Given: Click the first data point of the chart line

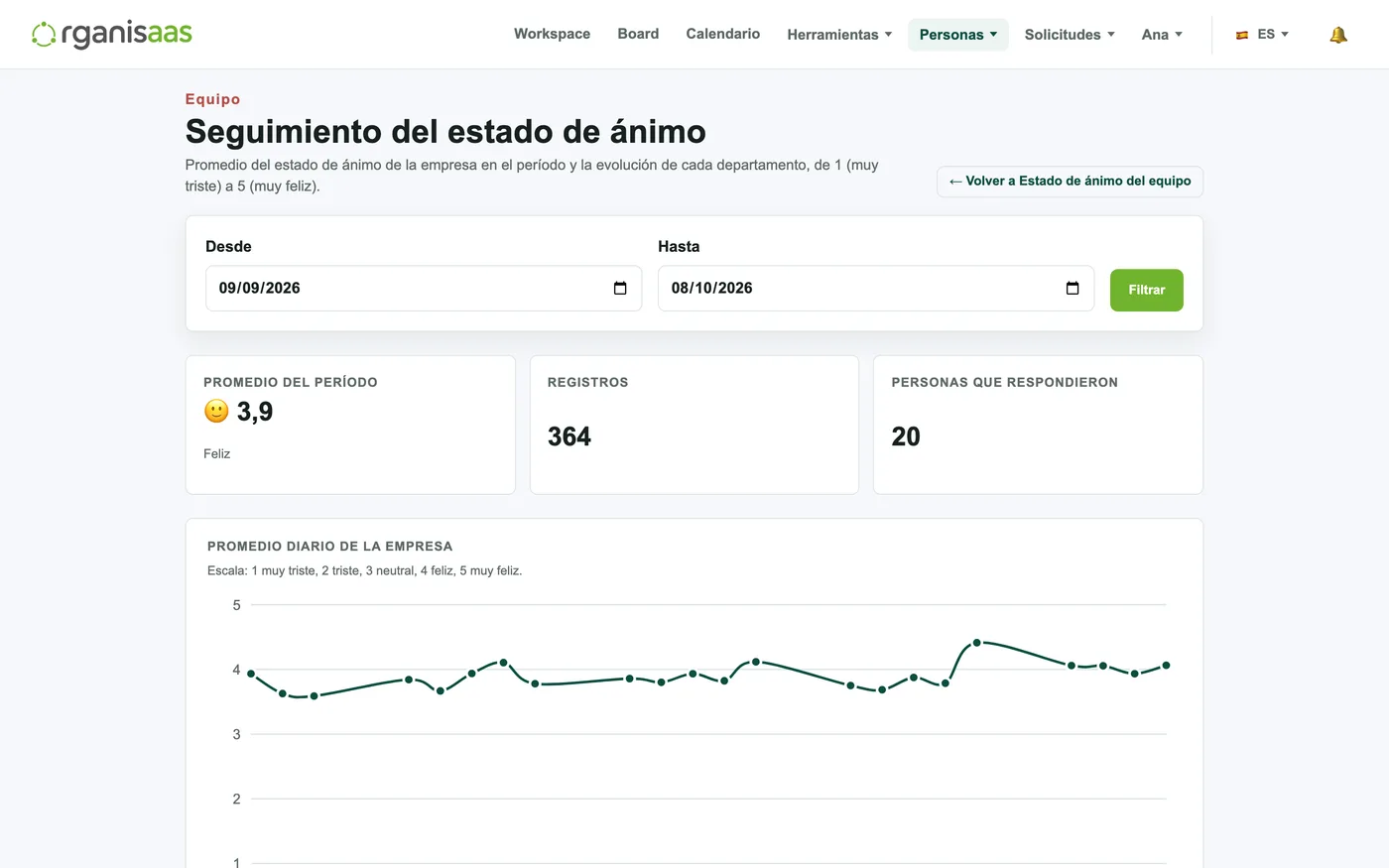Looking at the screenshot, I should click(251, 674).
